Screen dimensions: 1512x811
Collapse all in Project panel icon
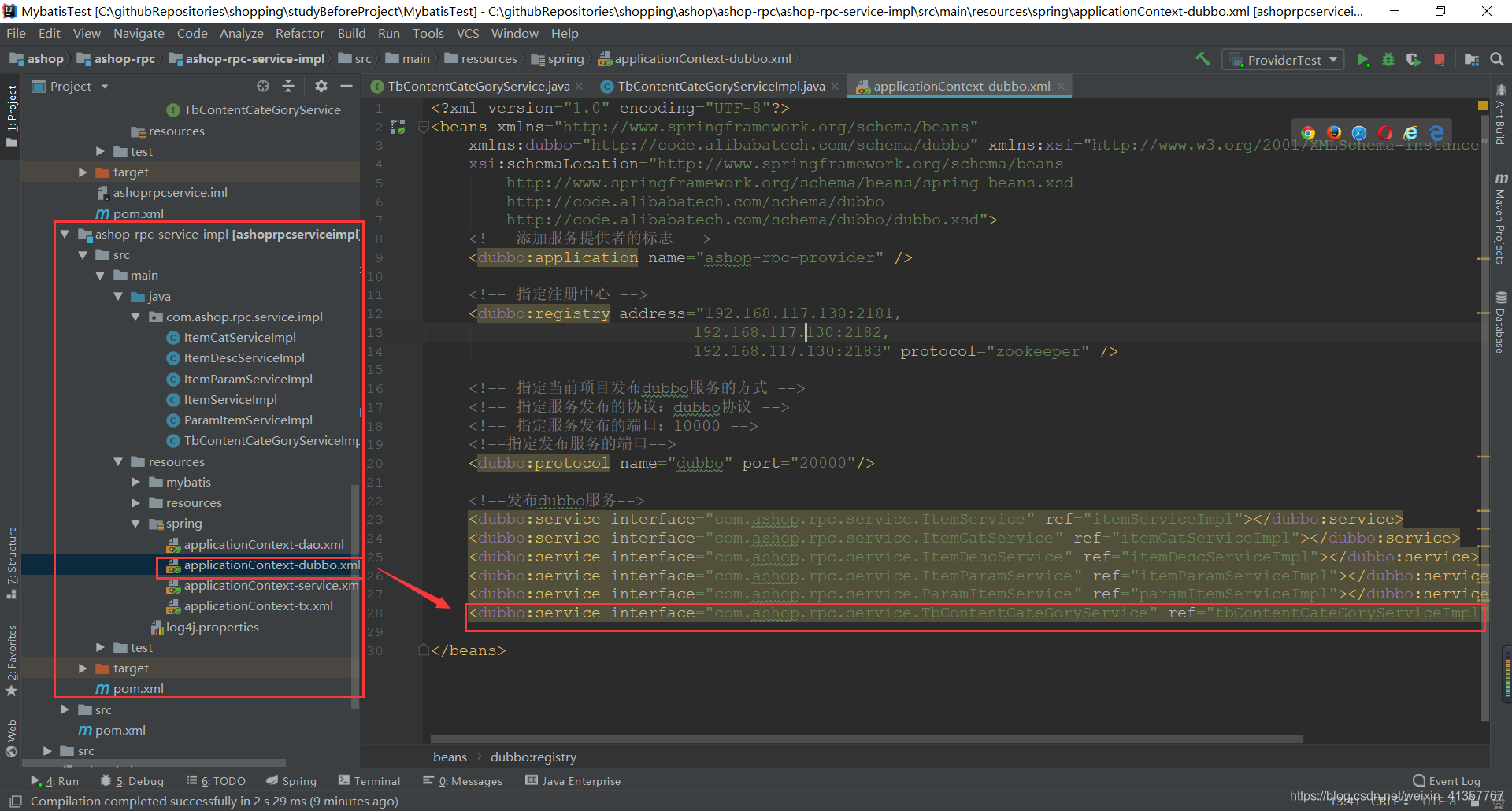coord(288,86)
